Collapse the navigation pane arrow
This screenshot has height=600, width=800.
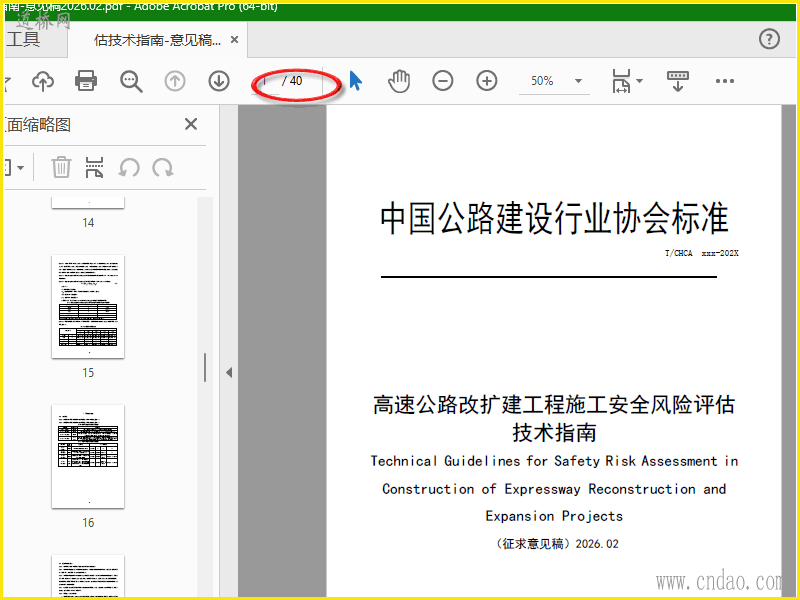pos(229,372)
